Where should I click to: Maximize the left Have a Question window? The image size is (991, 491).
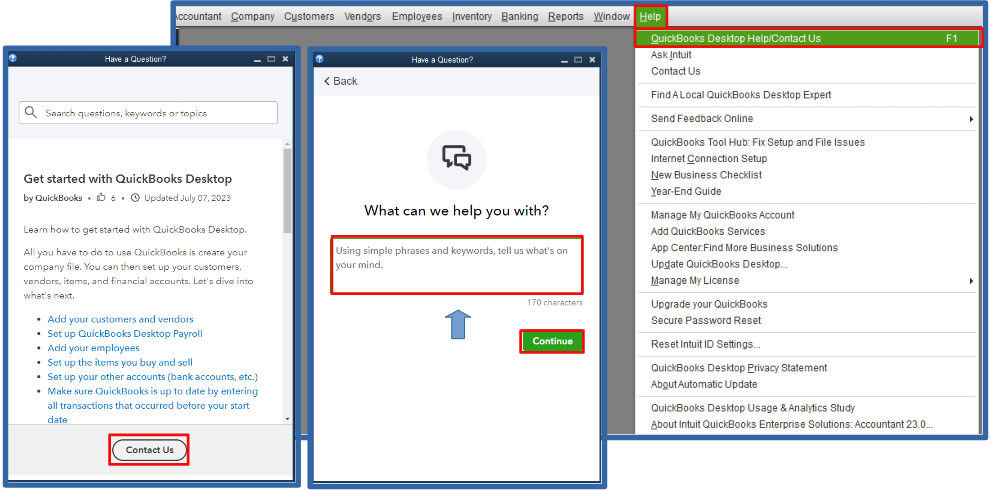[x=271, y=59]
